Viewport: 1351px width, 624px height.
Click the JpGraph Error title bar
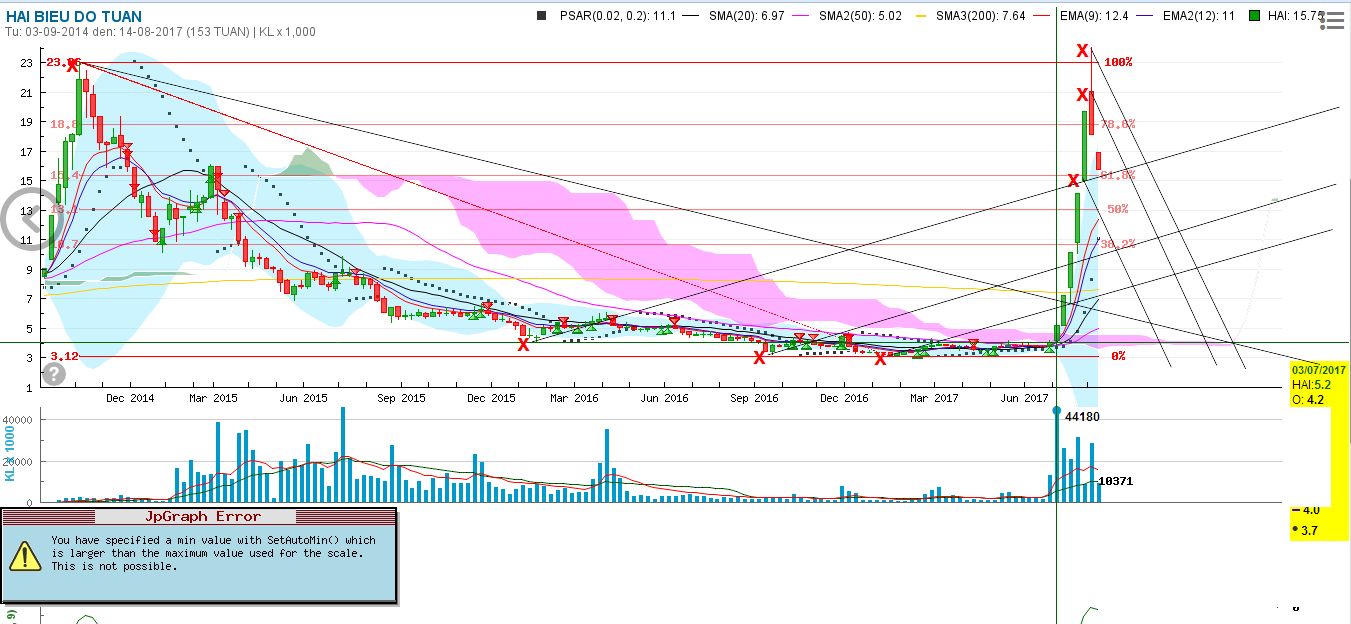pyautogui.click(x=199, y=517)
